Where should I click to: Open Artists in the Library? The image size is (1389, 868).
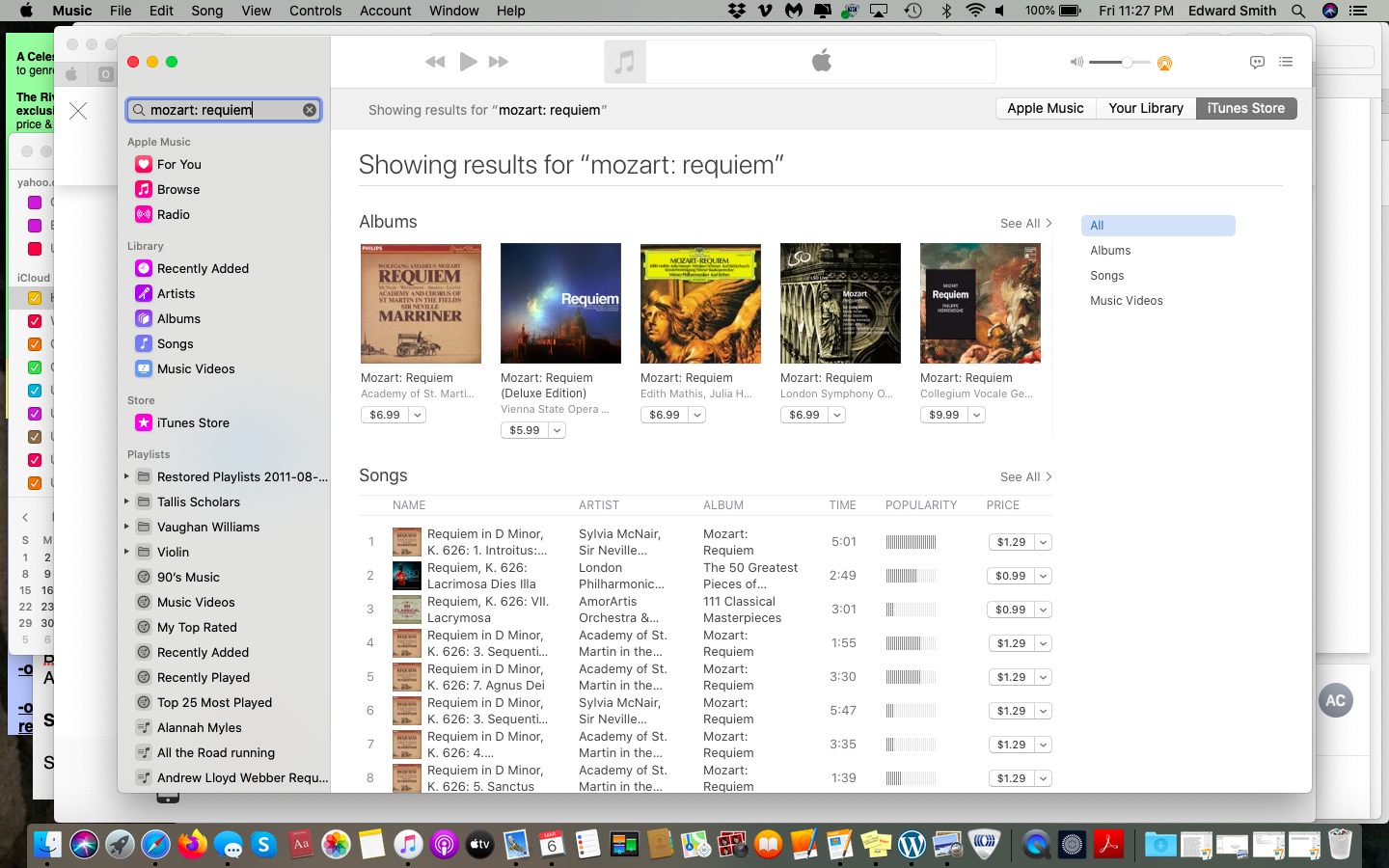pyautogui.click(x=176, y=294)
